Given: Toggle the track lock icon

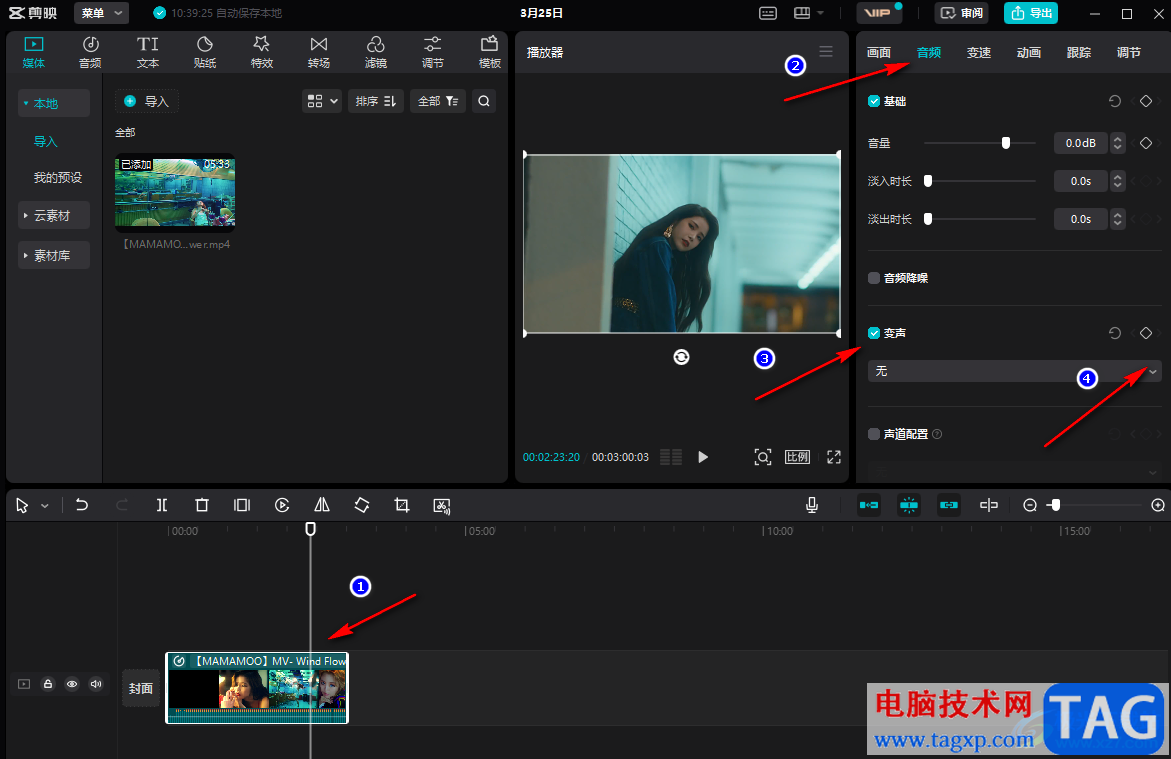Looking at the screenshot, I should pyautogui.click(x=48, y=684).
